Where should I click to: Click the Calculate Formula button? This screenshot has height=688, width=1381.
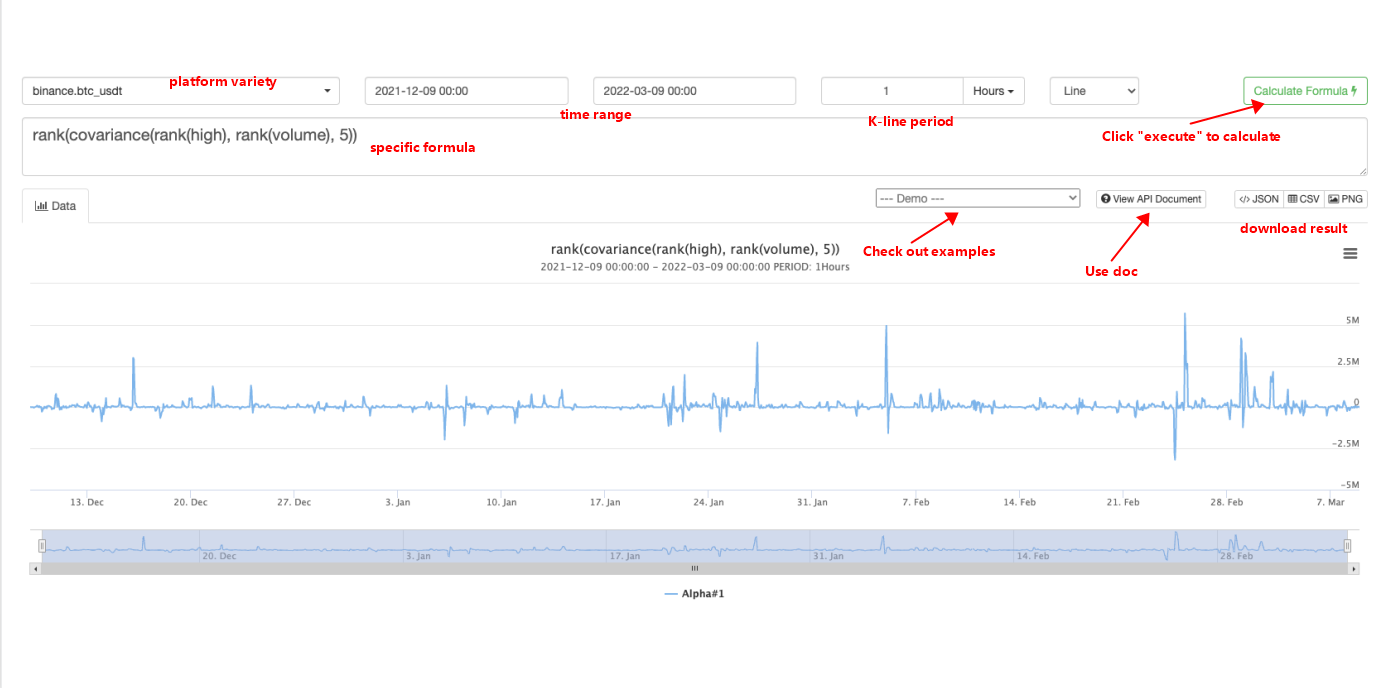[1305, 91]
